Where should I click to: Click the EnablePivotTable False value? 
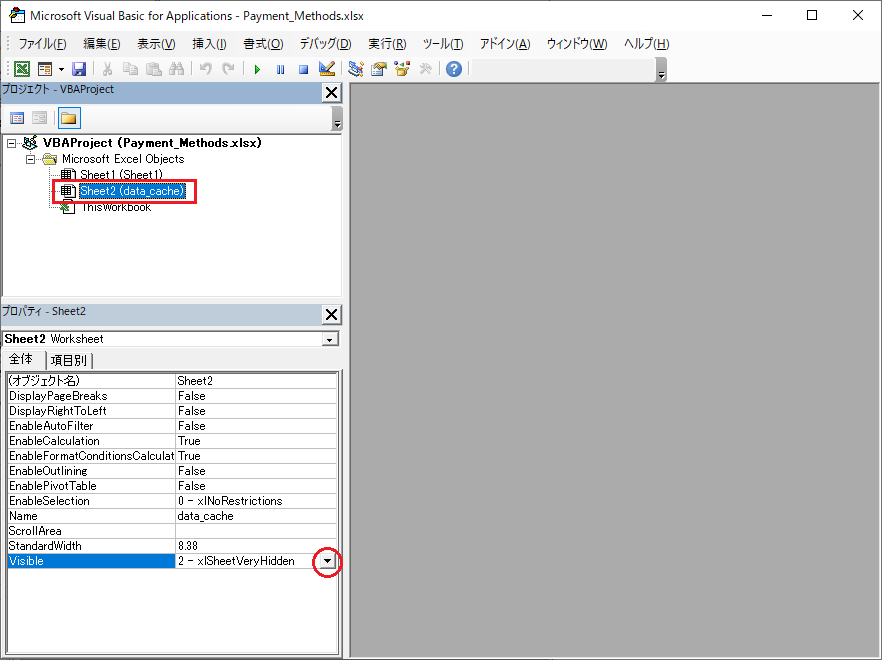point(256,486)
